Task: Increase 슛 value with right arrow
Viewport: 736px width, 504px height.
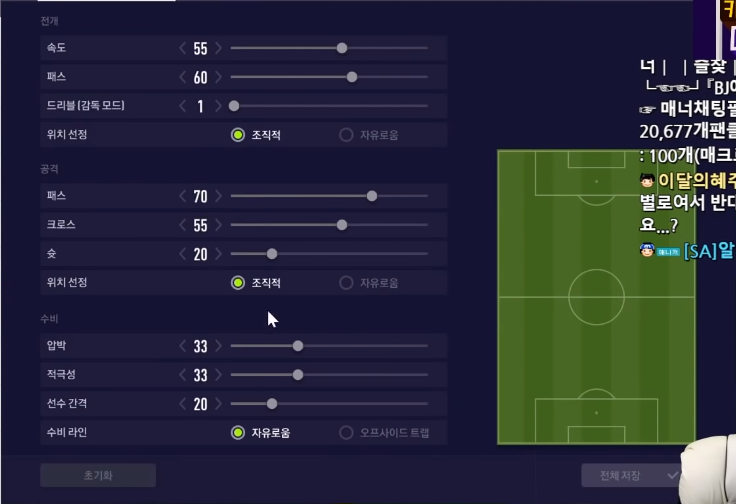Action: click(219, 254)
